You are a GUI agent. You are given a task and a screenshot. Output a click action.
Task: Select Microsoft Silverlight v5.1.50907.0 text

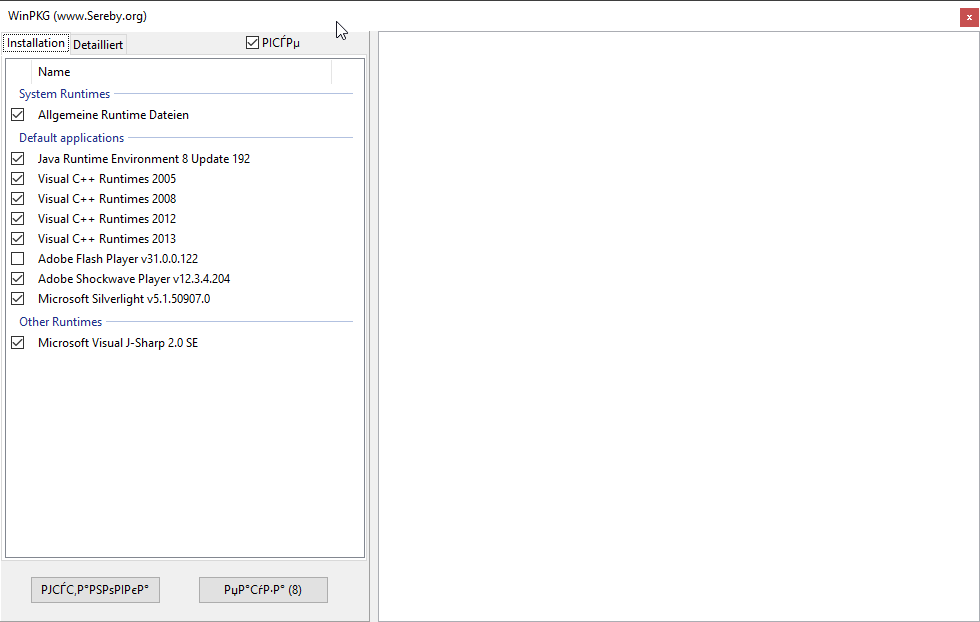click(124, 299)
